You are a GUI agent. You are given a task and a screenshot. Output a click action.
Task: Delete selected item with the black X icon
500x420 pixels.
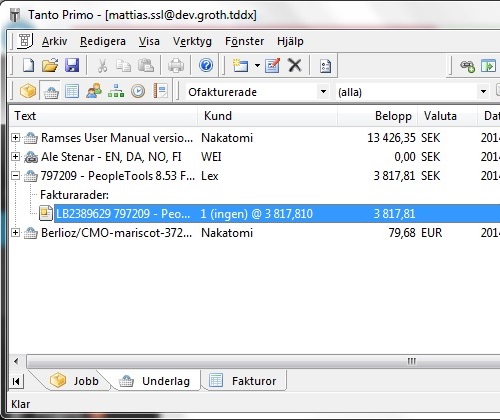click(x=295, y=65)
